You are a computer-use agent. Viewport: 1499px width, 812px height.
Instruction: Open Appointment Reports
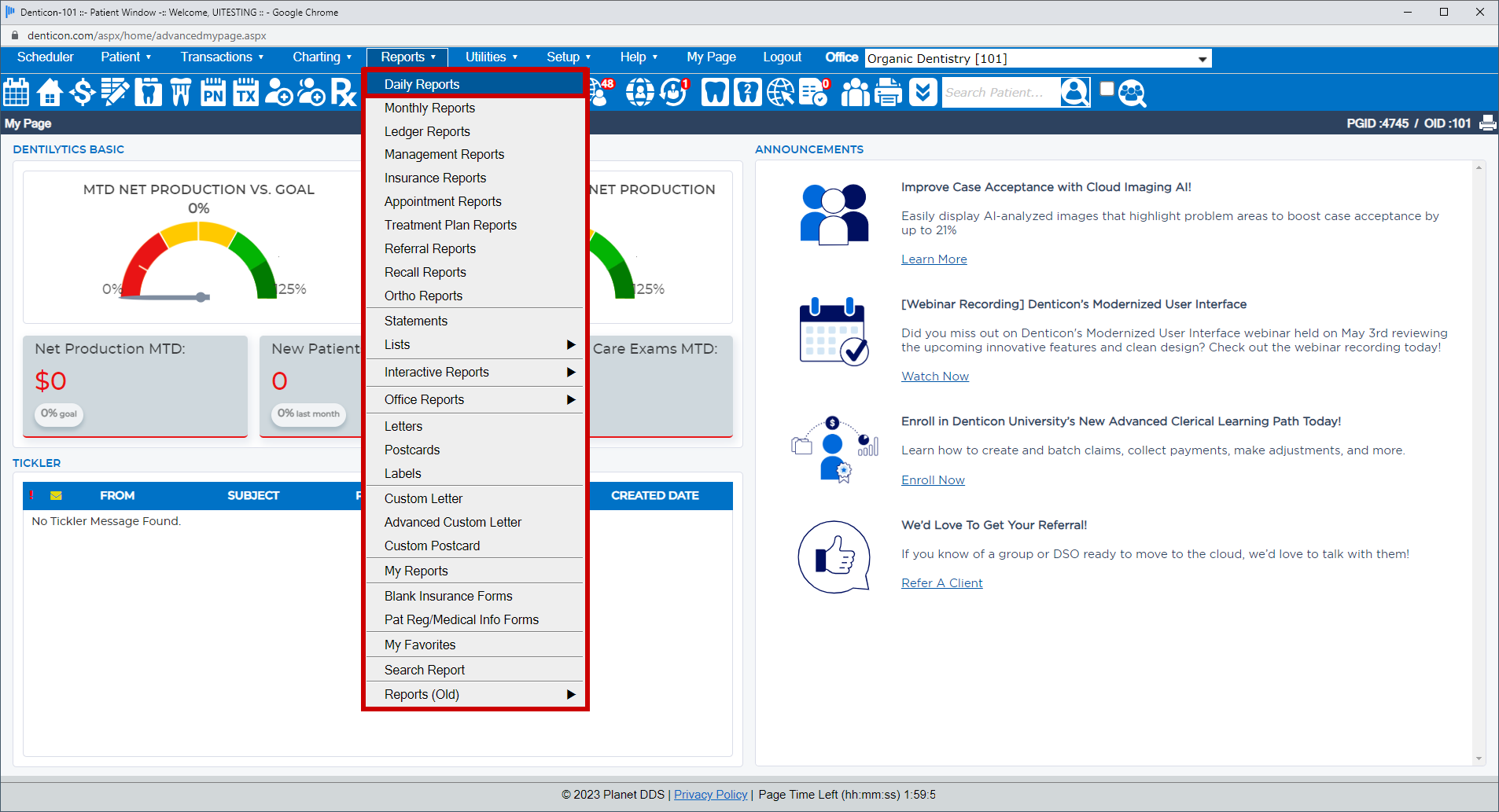(x=475, y=202)
